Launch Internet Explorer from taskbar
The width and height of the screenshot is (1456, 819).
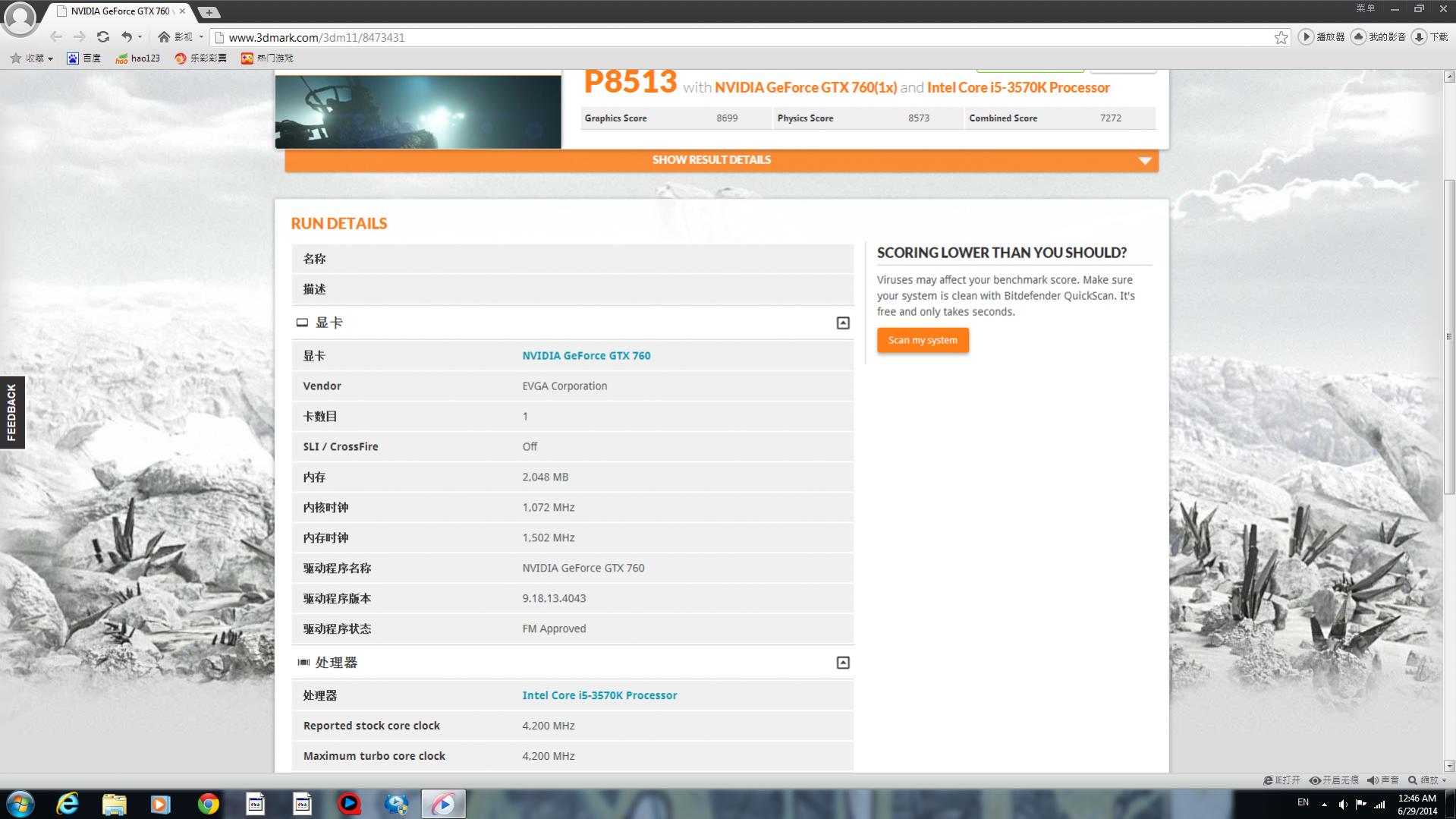[68, 804]
